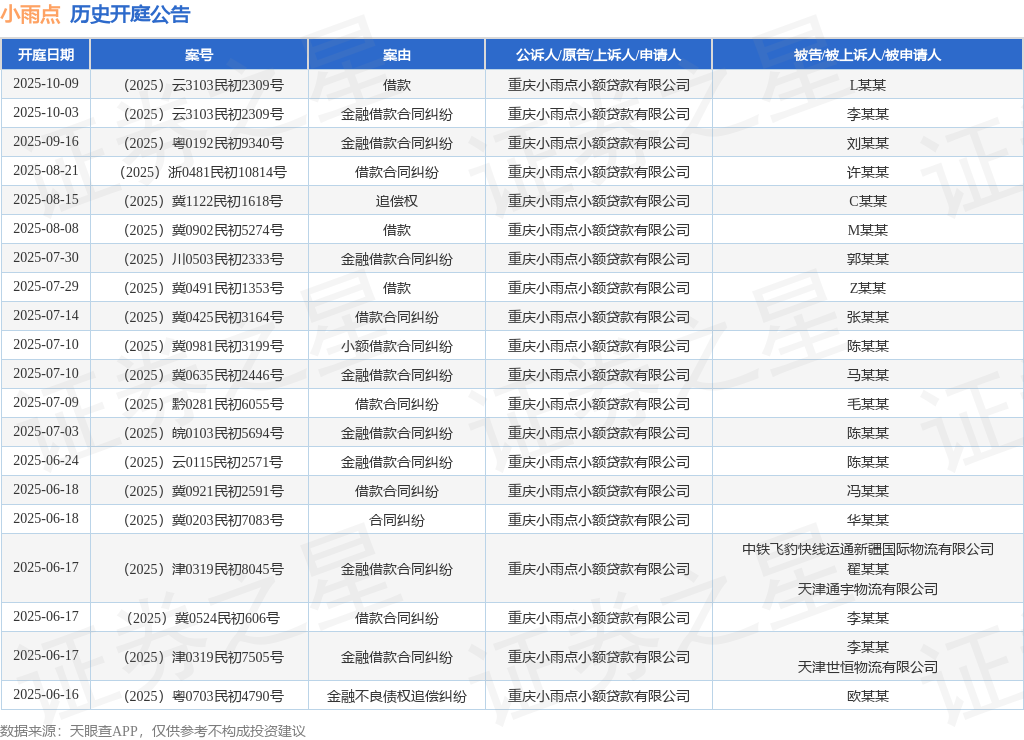The width and height of the screenshot is (1024, 740).
Task: Click case number (2025)冀1122民初1618号
Action: click(203, 201)
